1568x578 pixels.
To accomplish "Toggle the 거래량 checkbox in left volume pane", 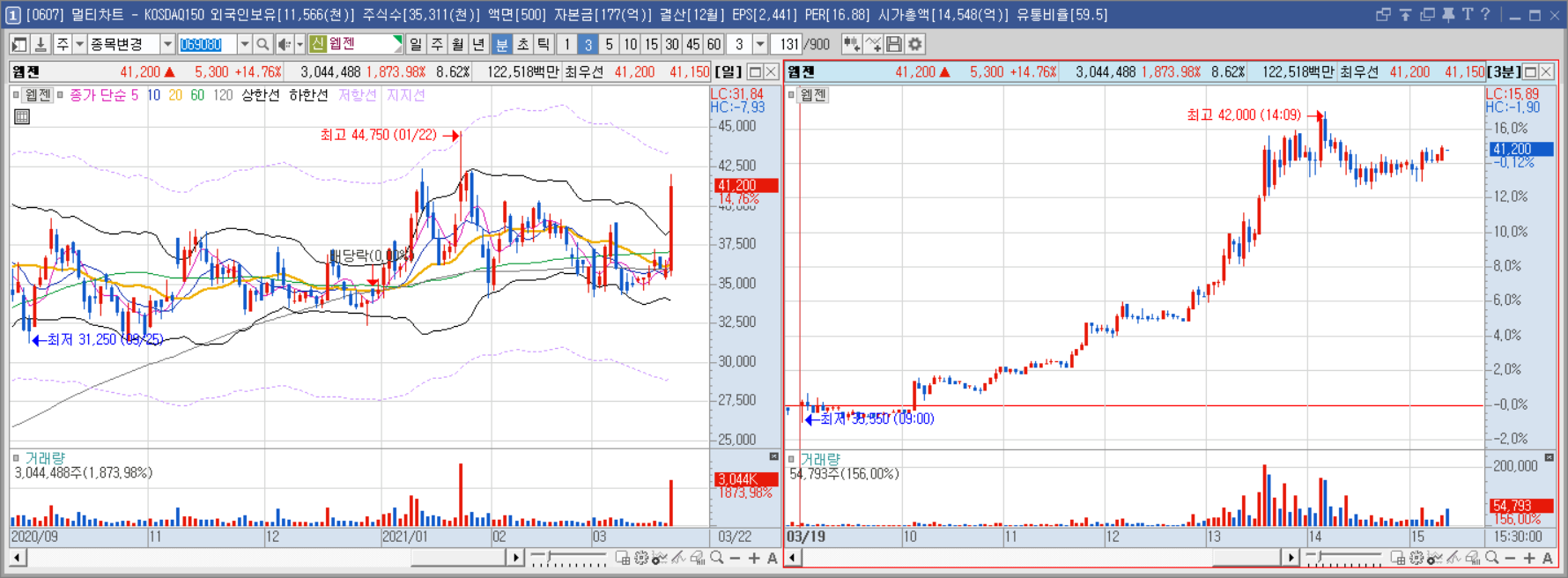I will (x=16, y=458).
